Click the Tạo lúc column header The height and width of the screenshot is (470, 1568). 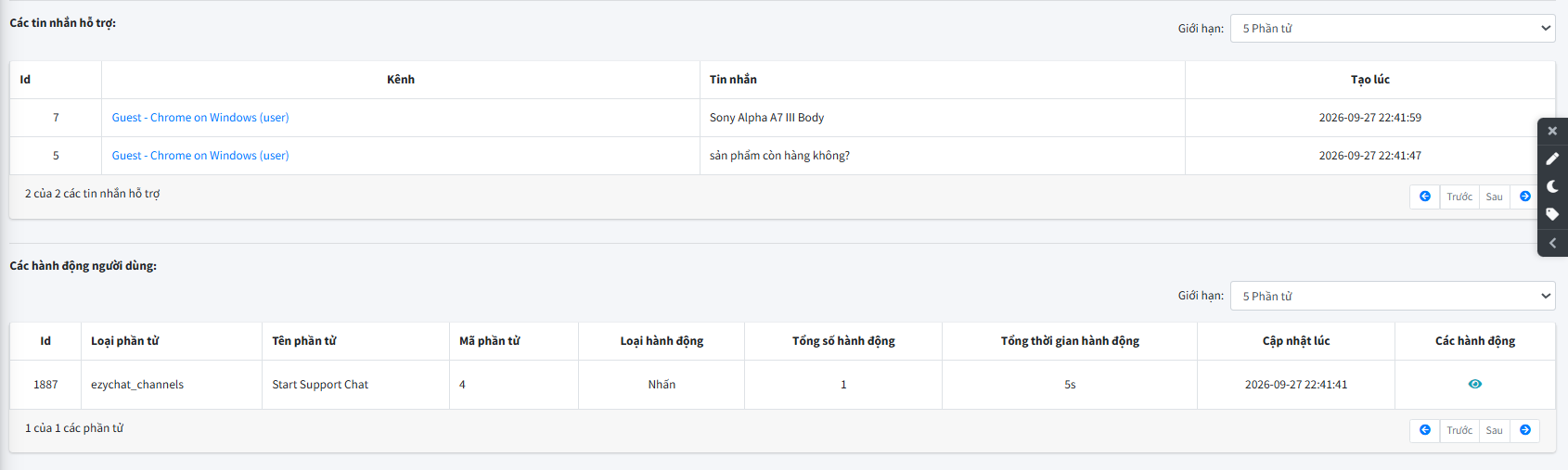point(1370,80)
